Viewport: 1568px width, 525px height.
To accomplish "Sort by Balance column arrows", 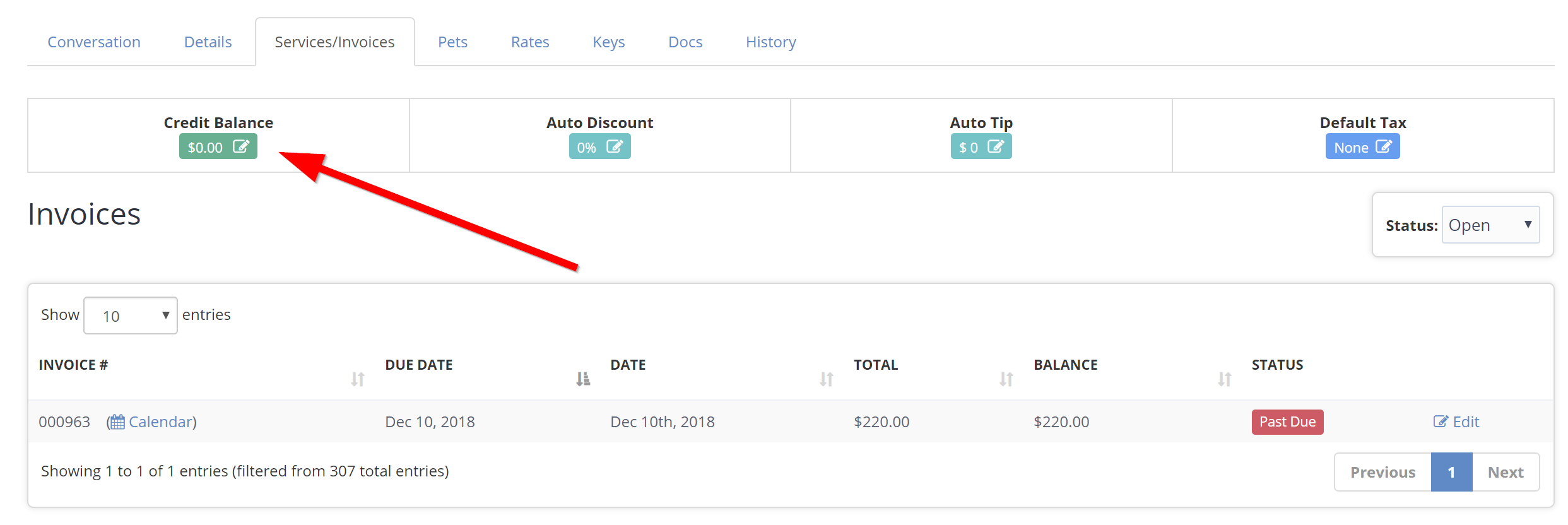I will [x=1225, y=379].
